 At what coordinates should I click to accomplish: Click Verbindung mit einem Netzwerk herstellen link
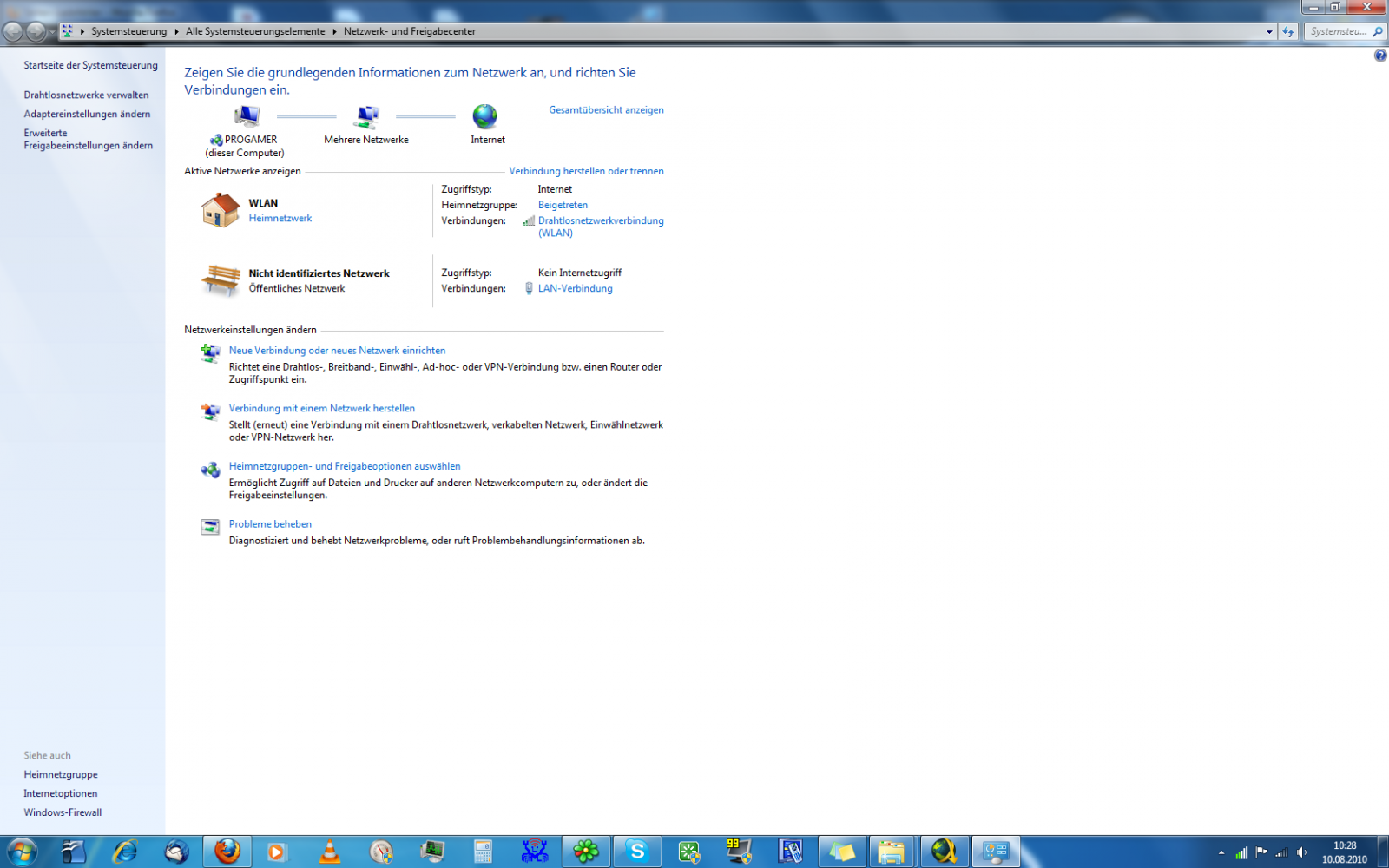point(321,408)
